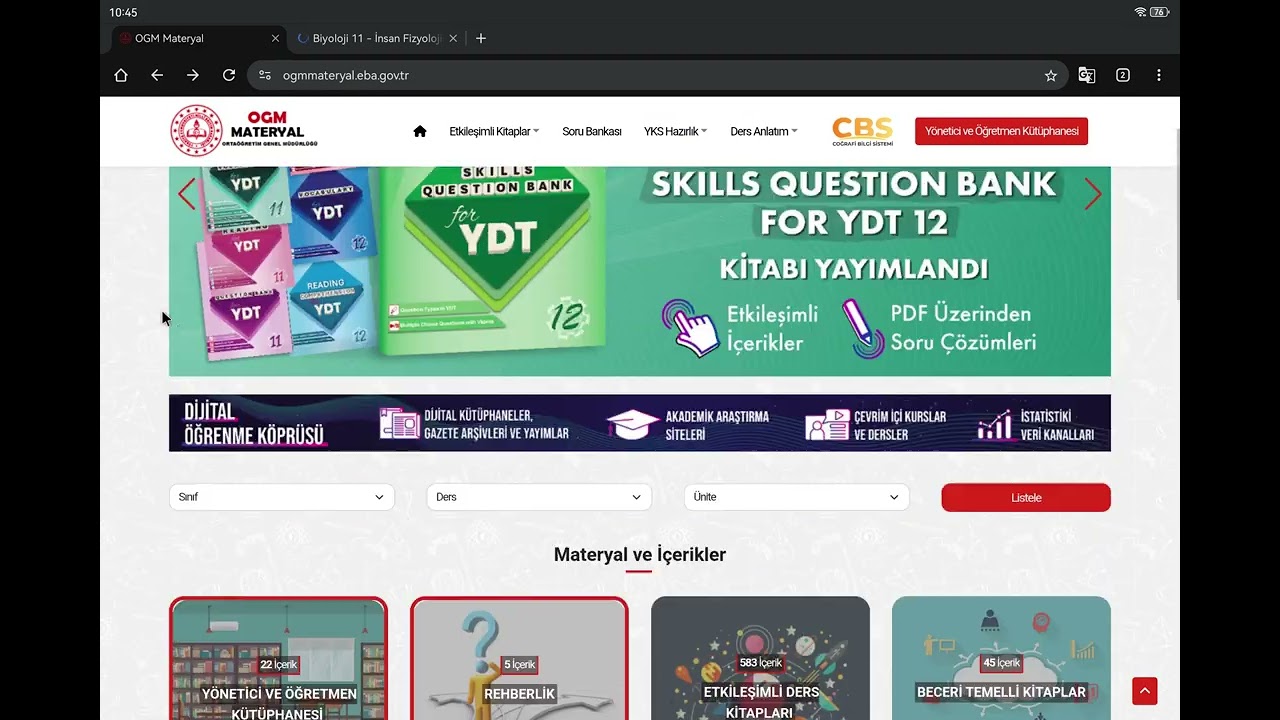Open a new tab with plus
1280x720 pixels.
[x=481, y=38]
